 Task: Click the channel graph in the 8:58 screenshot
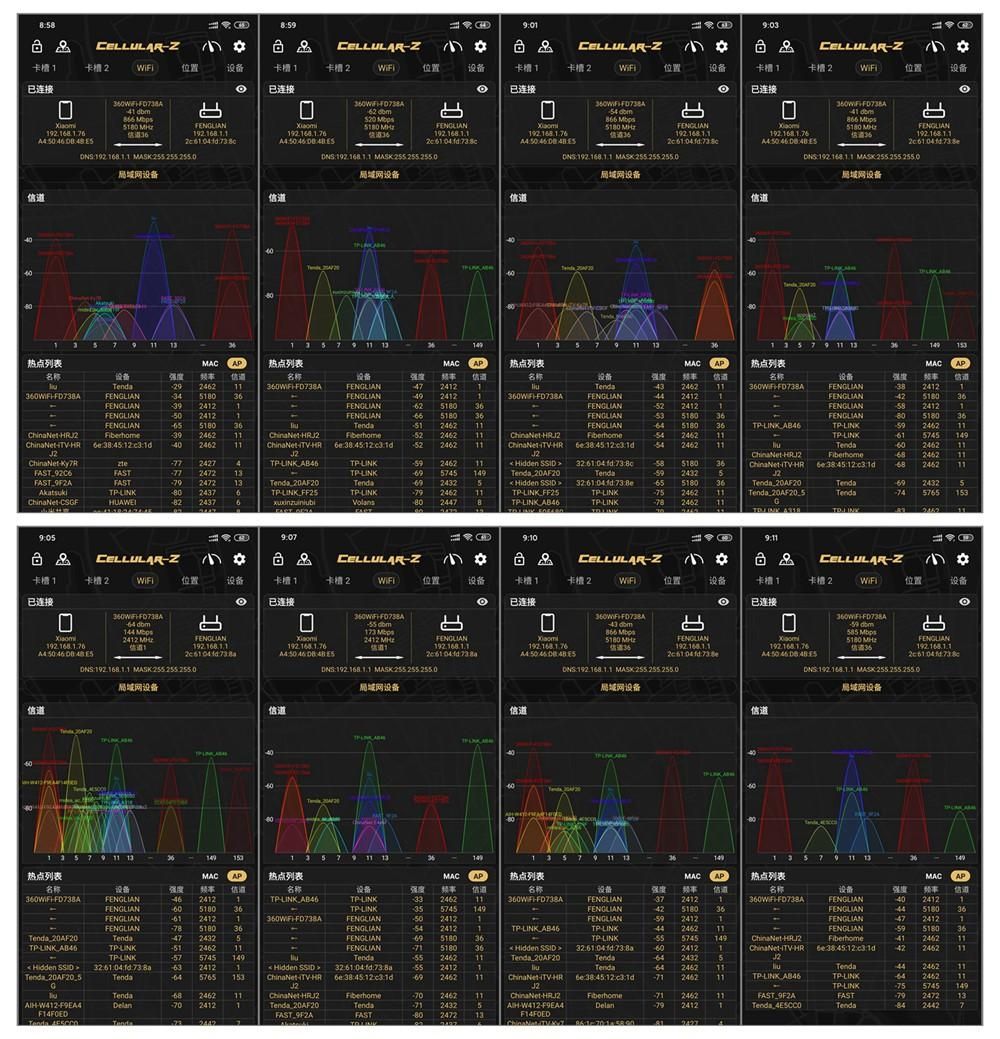[138, 278]
